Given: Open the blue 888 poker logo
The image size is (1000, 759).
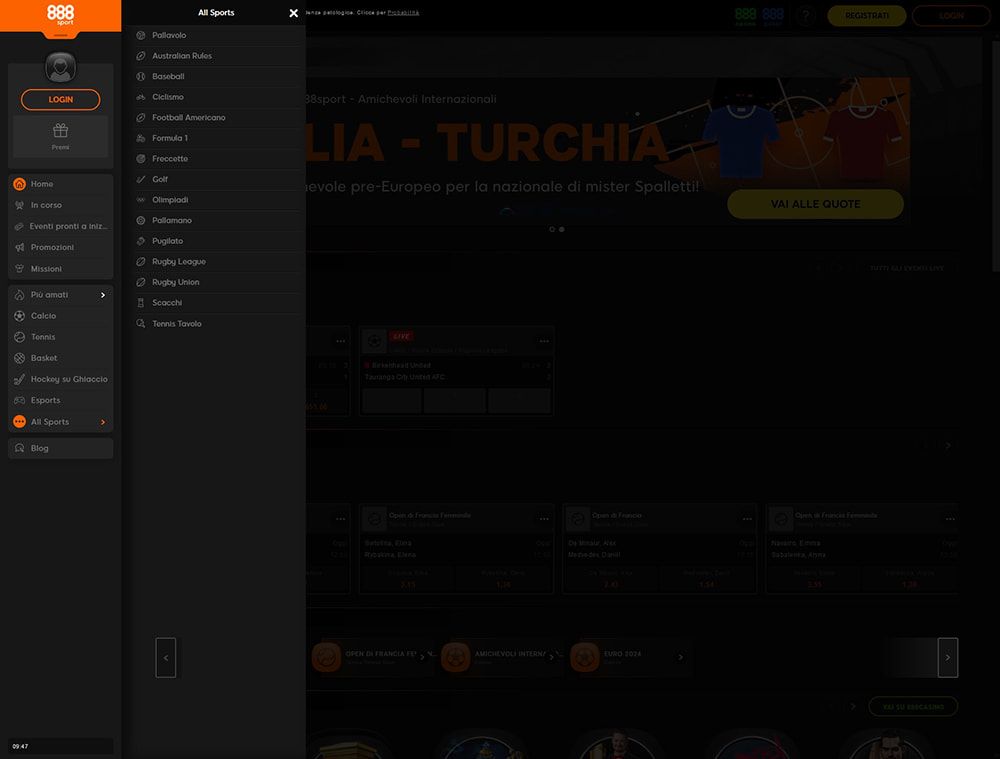Looking at the screenshot, I should click(x=772, y=16).
